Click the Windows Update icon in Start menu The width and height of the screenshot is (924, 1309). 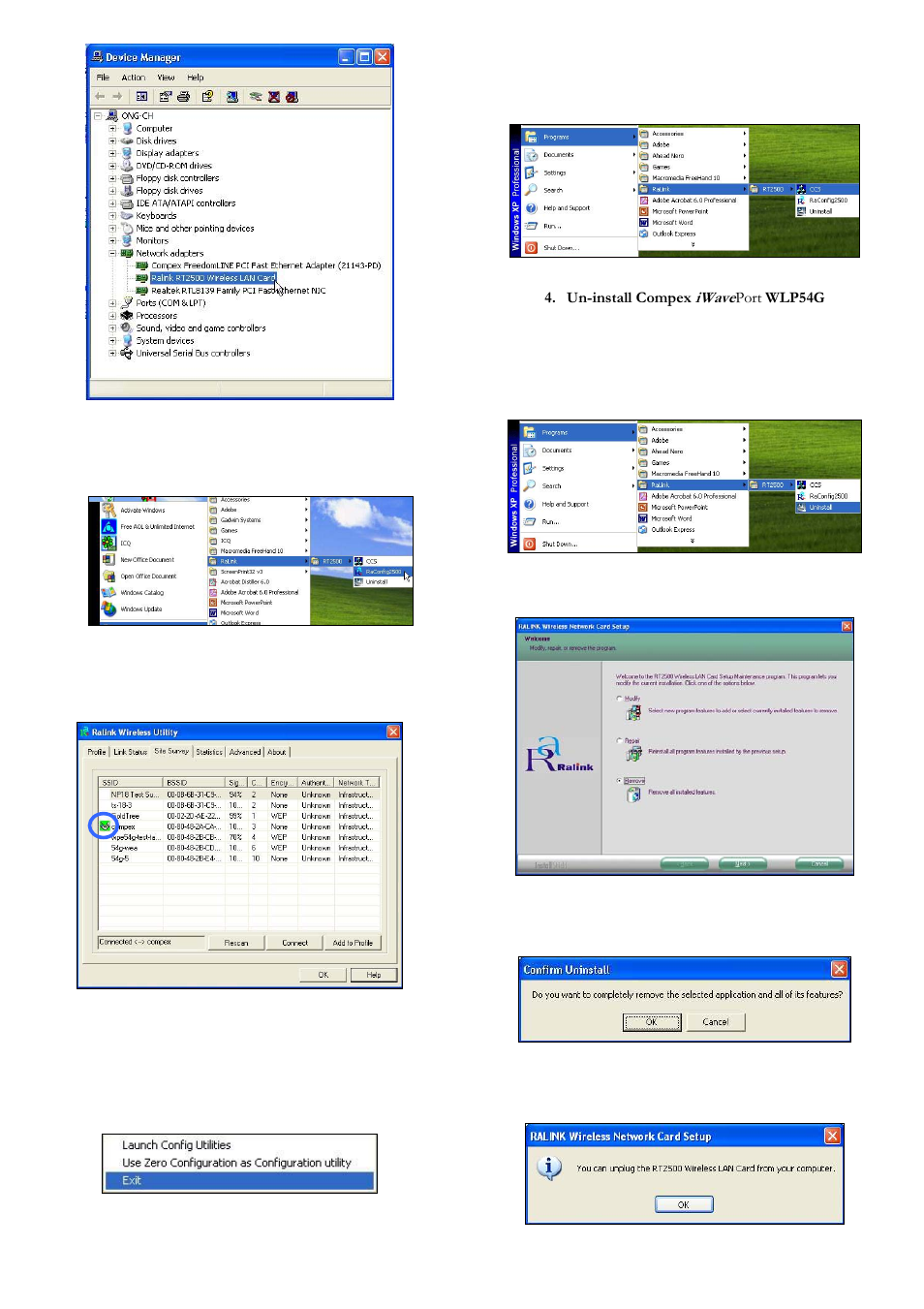pos(109,608)
